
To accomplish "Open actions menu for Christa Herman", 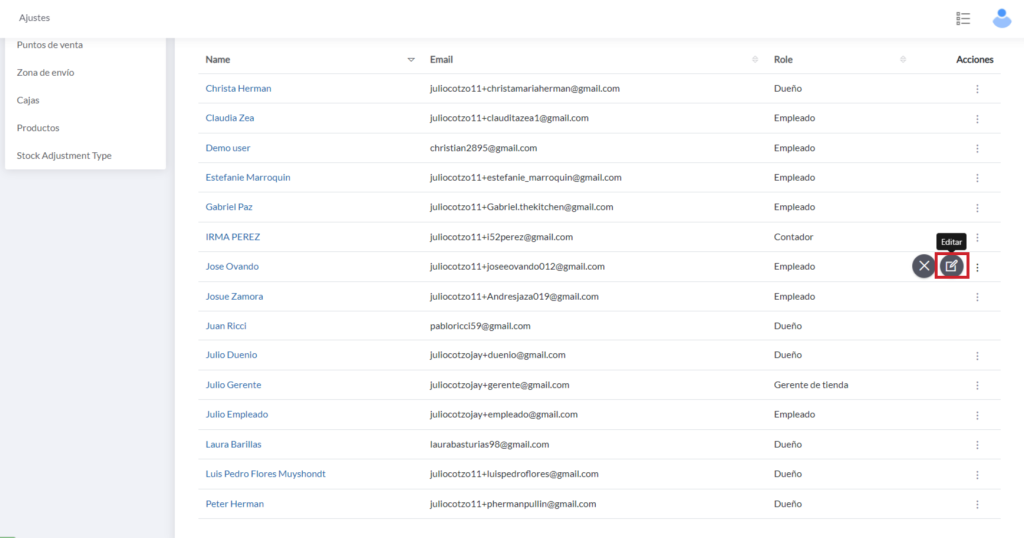I will tap(977, 89).
